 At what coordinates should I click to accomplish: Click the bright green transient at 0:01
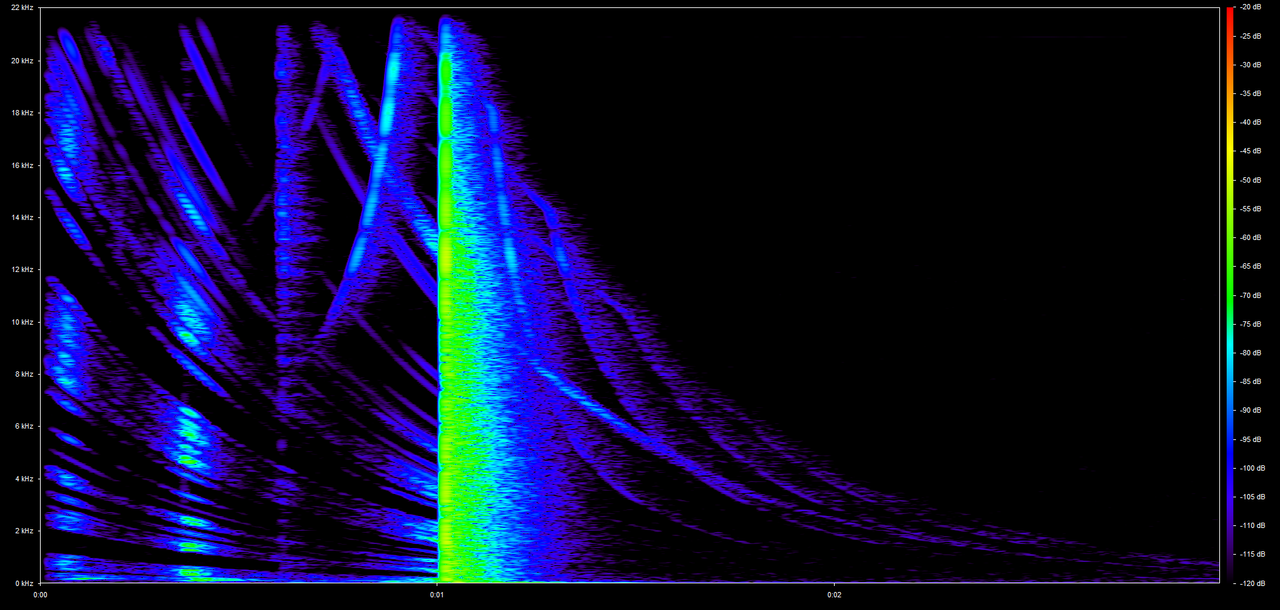coord(446,300)
